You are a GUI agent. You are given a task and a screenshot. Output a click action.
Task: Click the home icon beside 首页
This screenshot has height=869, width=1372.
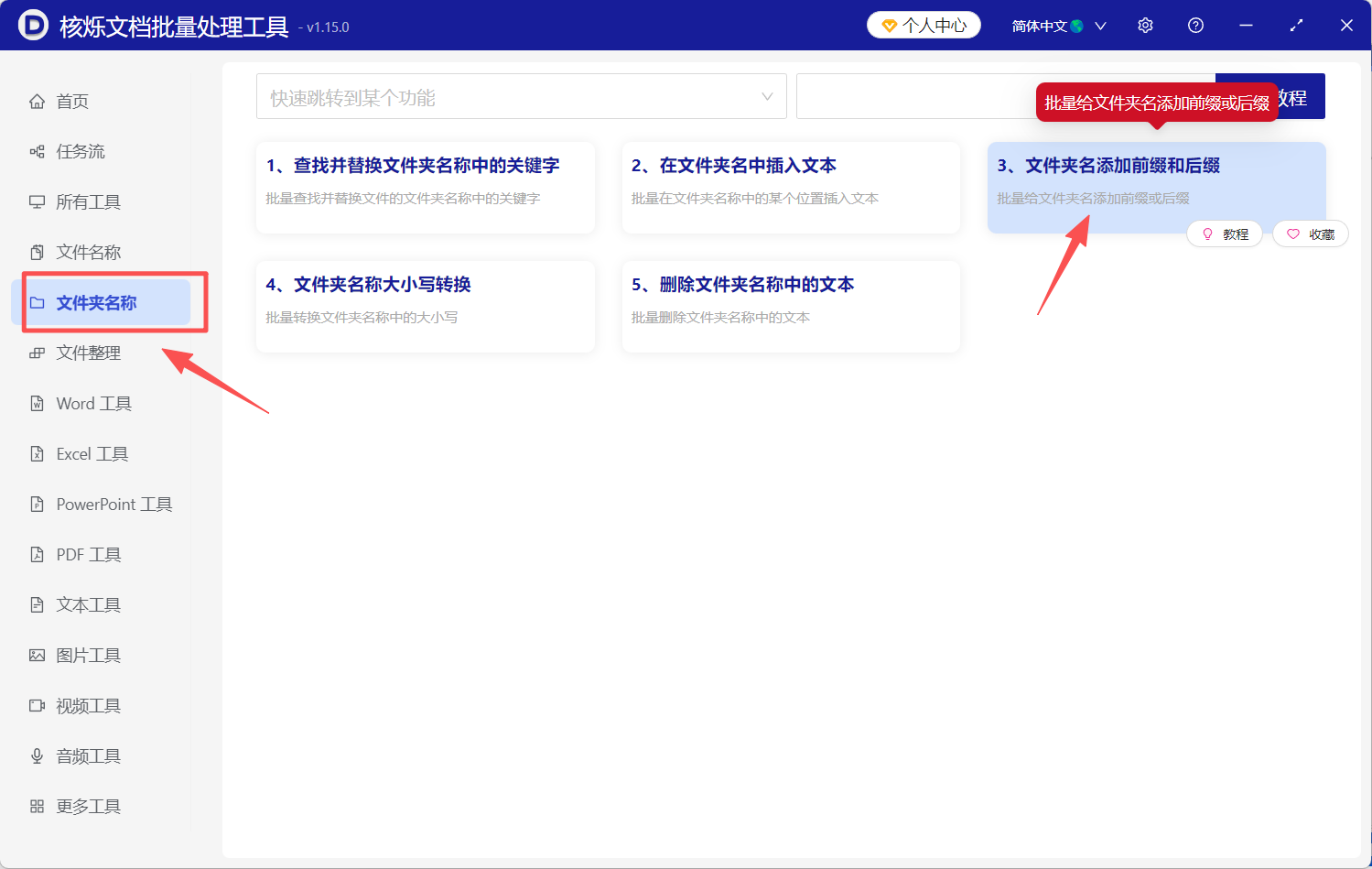[x=37, y=101]
